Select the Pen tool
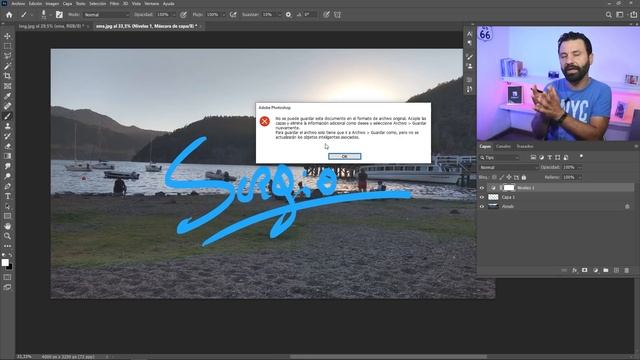 [x=7, y=186]
